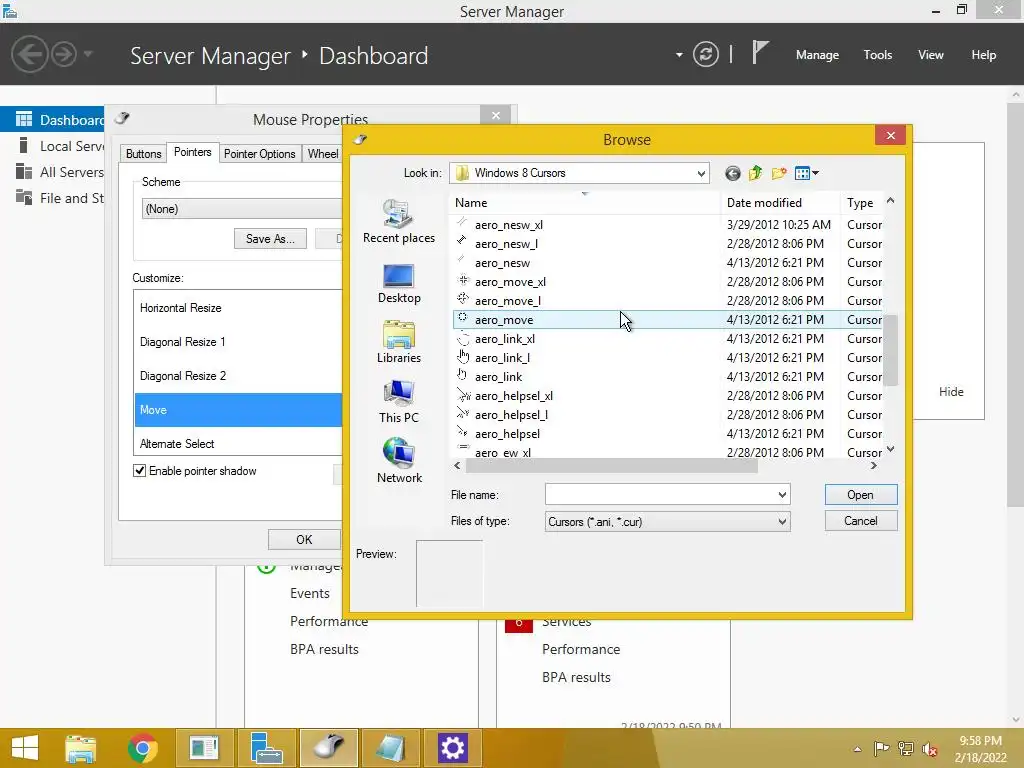
Task: Expand the File name dropdown arrow
Action: coord(782,494)
